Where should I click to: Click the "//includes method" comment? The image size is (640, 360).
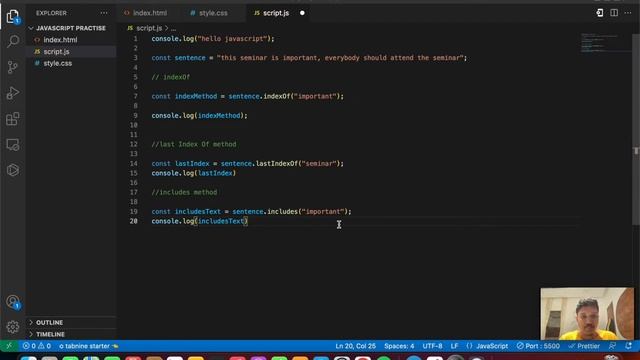coord(184,192)
